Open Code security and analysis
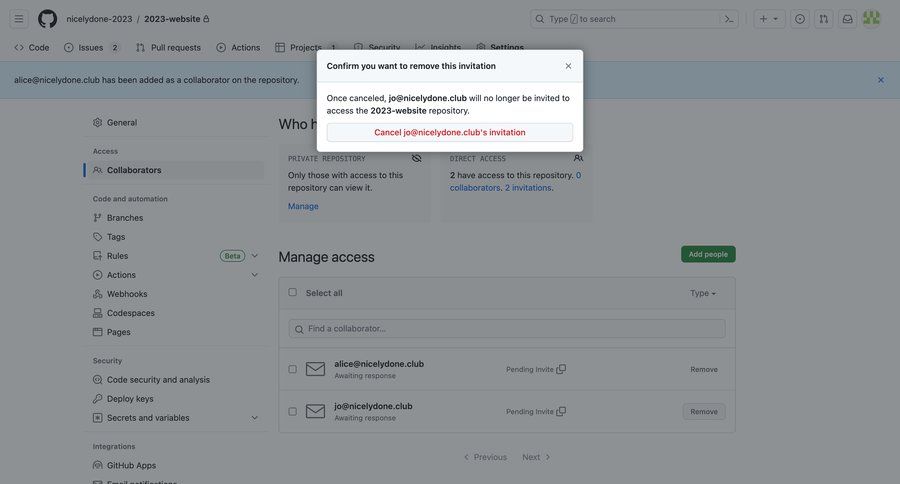 click(174, 380)
